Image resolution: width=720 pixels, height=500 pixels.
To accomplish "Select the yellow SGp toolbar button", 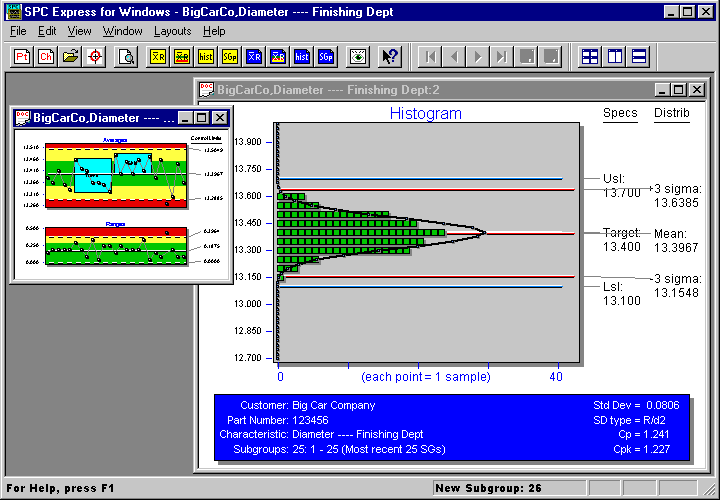I will tap(230, 56).
